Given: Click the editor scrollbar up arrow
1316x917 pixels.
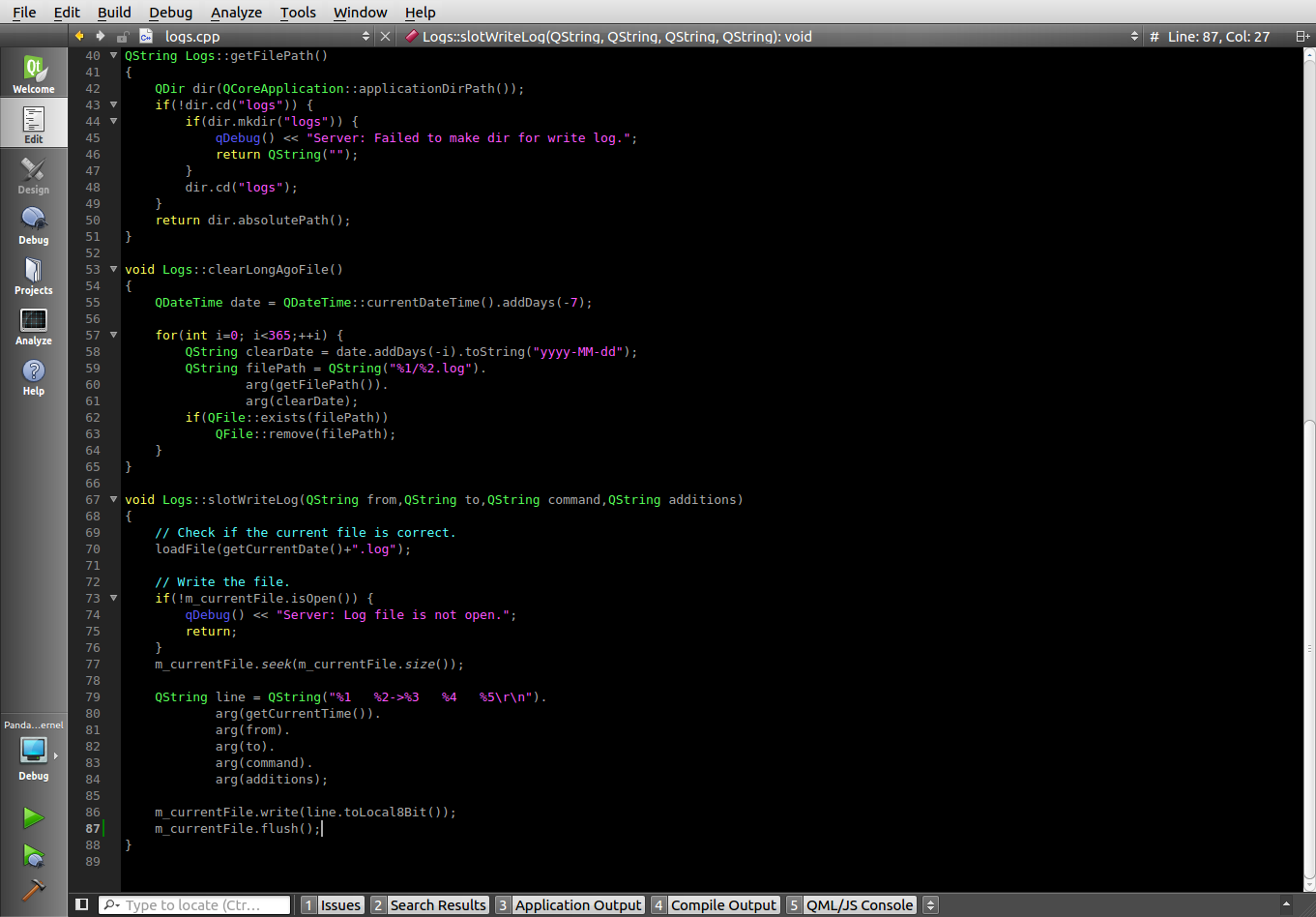Looking at the screenshot, I should click(x=1309, y=55).
